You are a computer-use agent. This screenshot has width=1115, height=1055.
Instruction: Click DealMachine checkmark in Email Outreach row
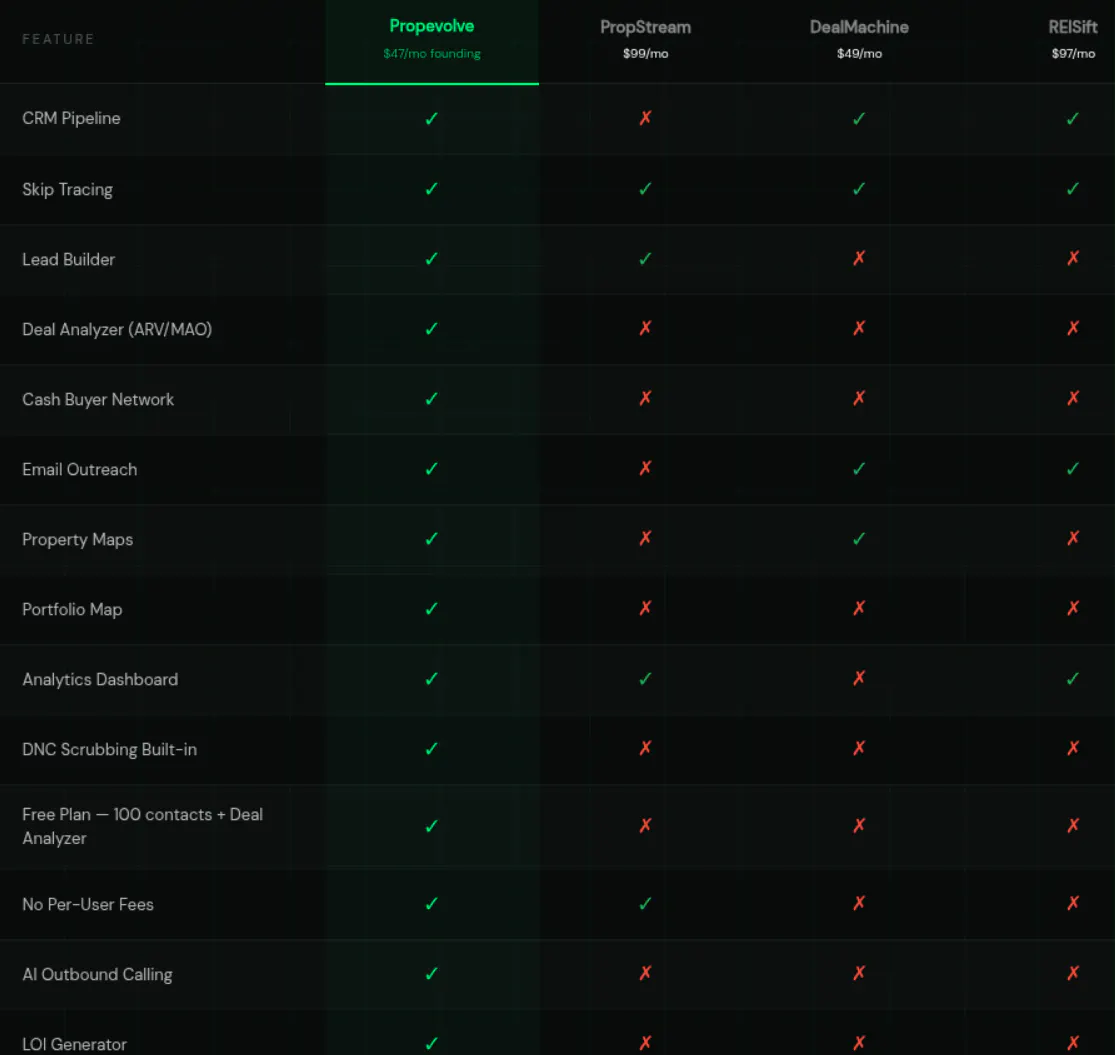(x=859, y=469)
